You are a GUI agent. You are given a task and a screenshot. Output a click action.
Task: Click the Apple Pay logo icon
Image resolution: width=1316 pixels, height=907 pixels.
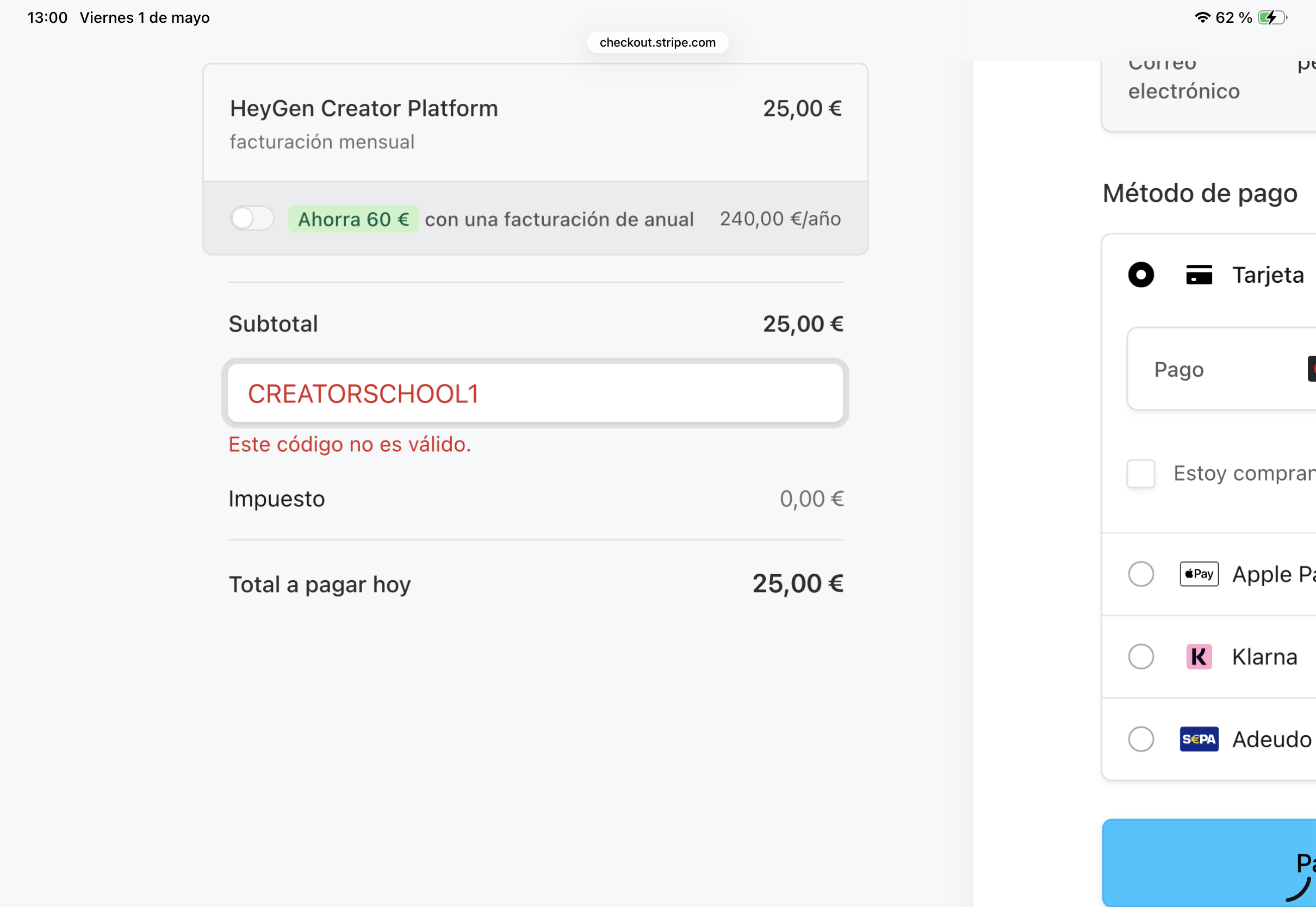click(x=1199, y=574)
